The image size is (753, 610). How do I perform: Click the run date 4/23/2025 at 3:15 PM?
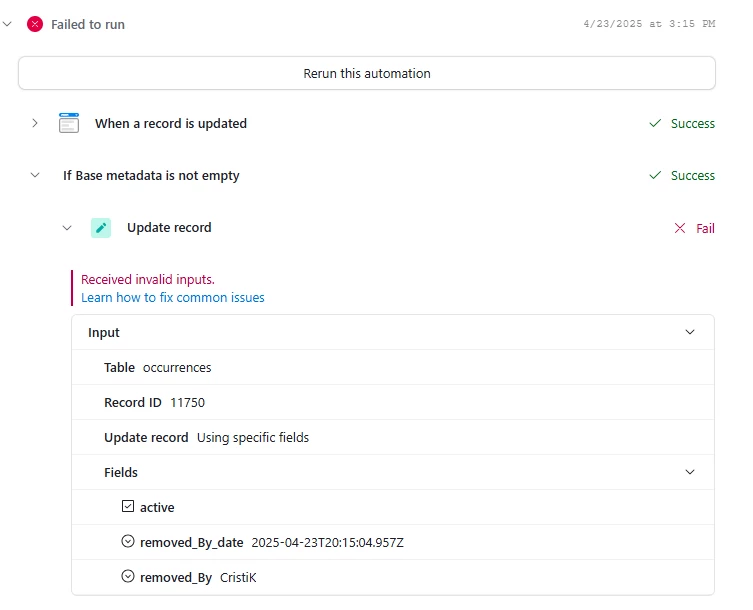click(x=649, y=24)
